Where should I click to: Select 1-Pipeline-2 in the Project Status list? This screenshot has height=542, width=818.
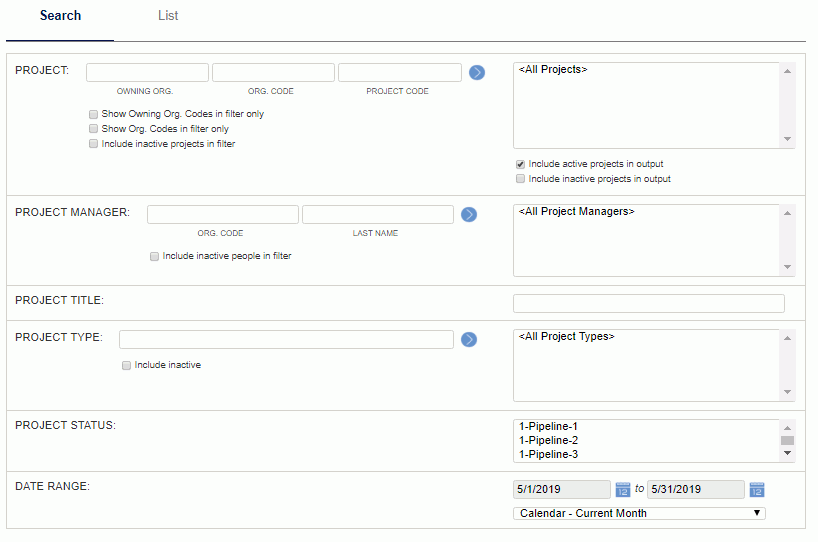point(548,440)
